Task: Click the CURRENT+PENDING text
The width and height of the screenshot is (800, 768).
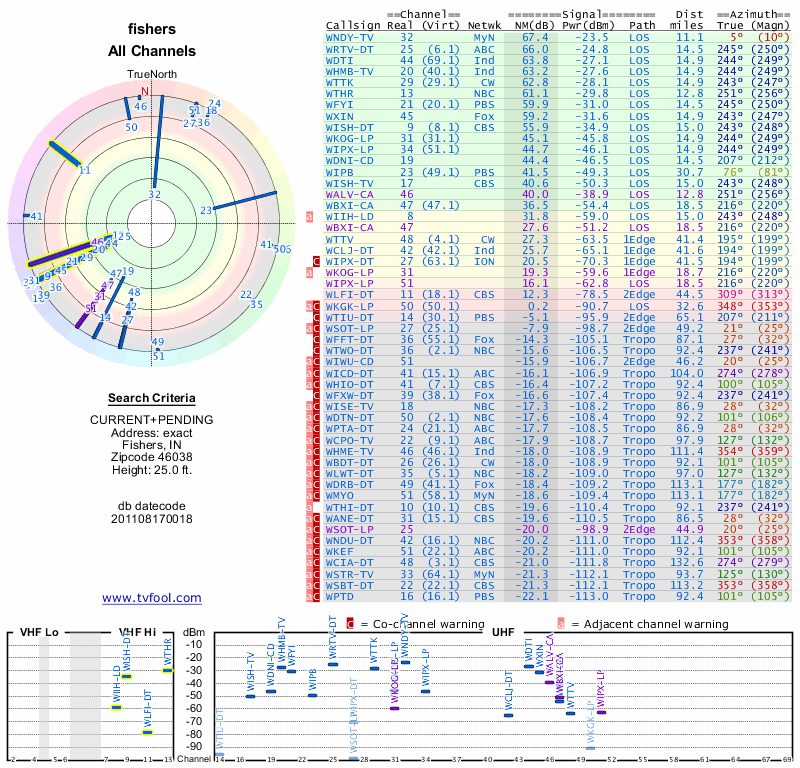Action: (x=152, y=420)
